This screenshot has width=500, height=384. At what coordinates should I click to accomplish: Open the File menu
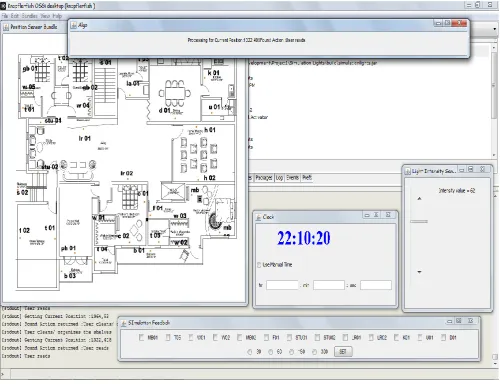tap(5, 16)
